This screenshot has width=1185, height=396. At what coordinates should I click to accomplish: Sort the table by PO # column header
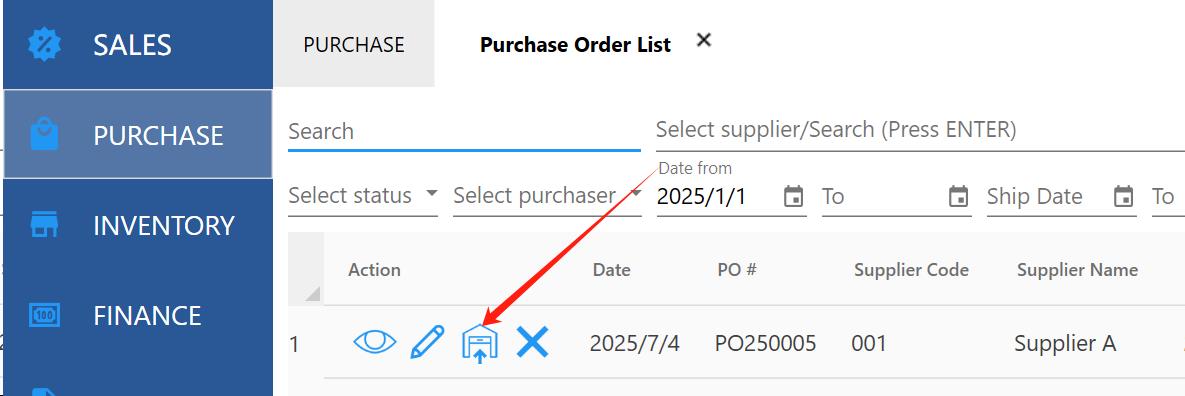pyautogui.click(x=737, y=270)
